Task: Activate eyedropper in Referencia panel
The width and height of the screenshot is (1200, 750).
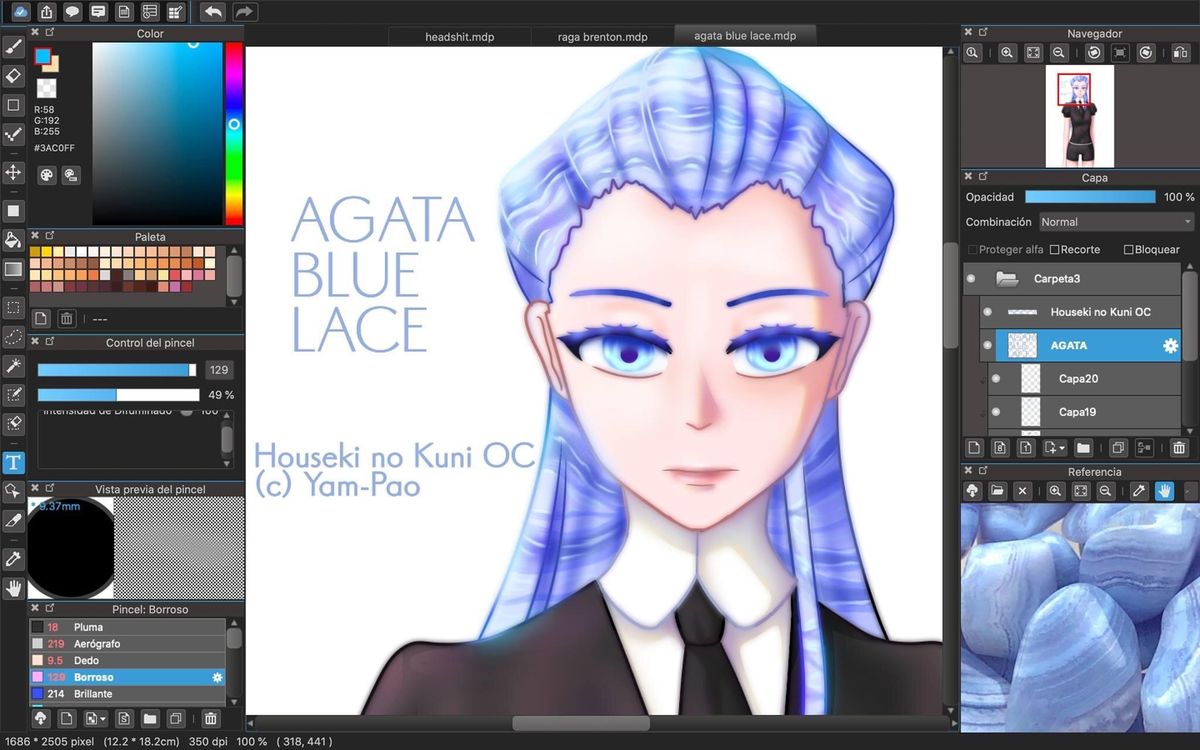Action: 1138,491
